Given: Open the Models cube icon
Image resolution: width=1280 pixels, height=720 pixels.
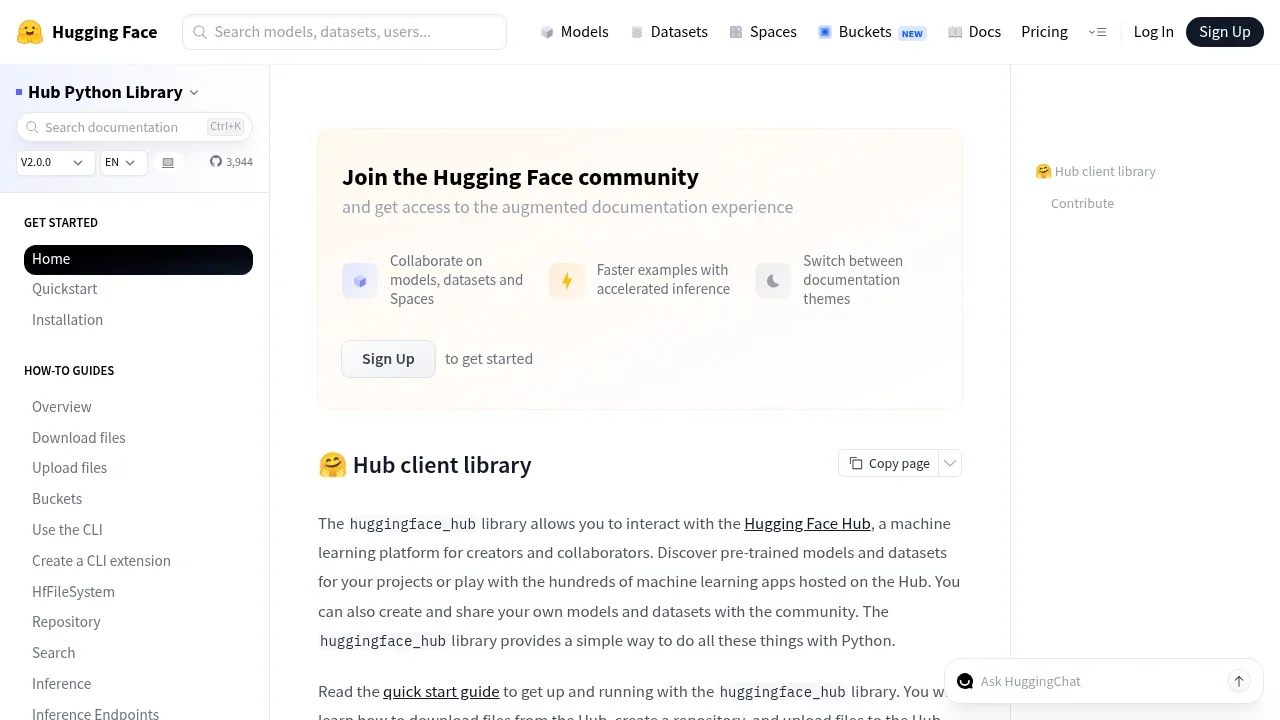Looking at the screenshot, I should (x=547, y=32).
